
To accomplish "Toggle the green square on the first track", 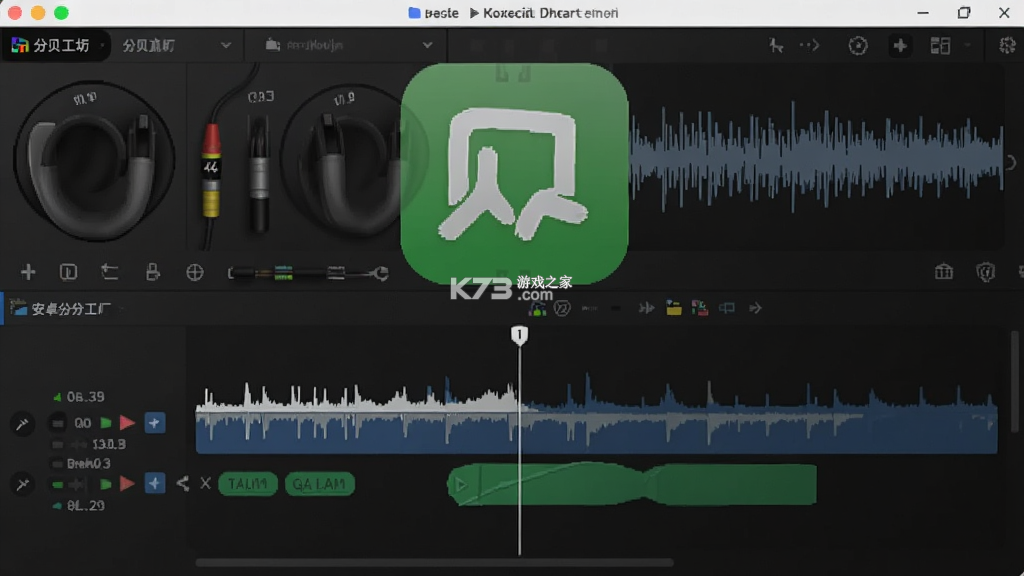I will (x=105, y=423).
